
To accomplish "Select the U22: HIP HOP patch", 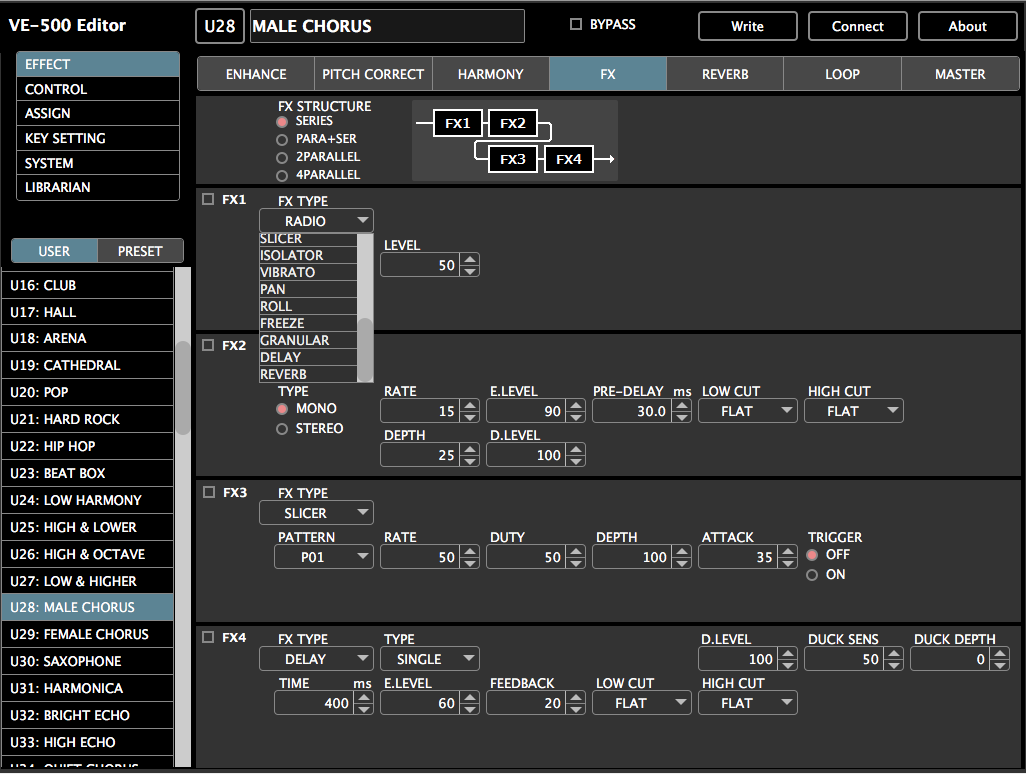I will click(87, 446).
